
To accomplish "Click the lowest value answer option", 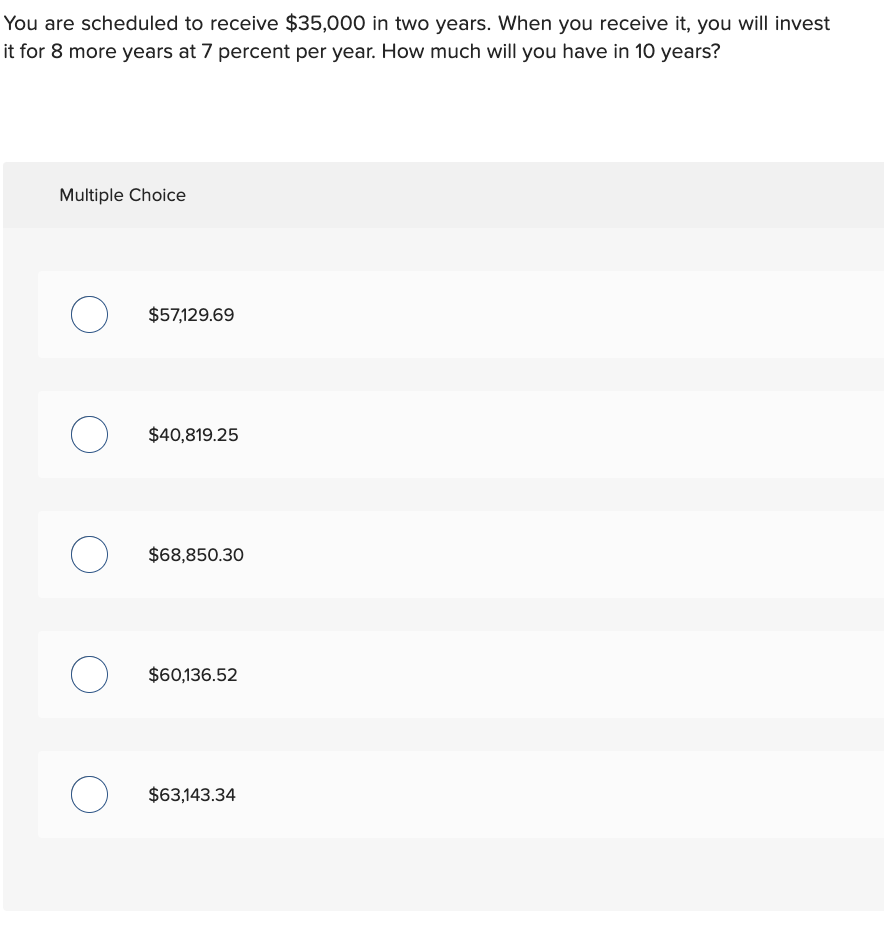I will tap(193, 434).
